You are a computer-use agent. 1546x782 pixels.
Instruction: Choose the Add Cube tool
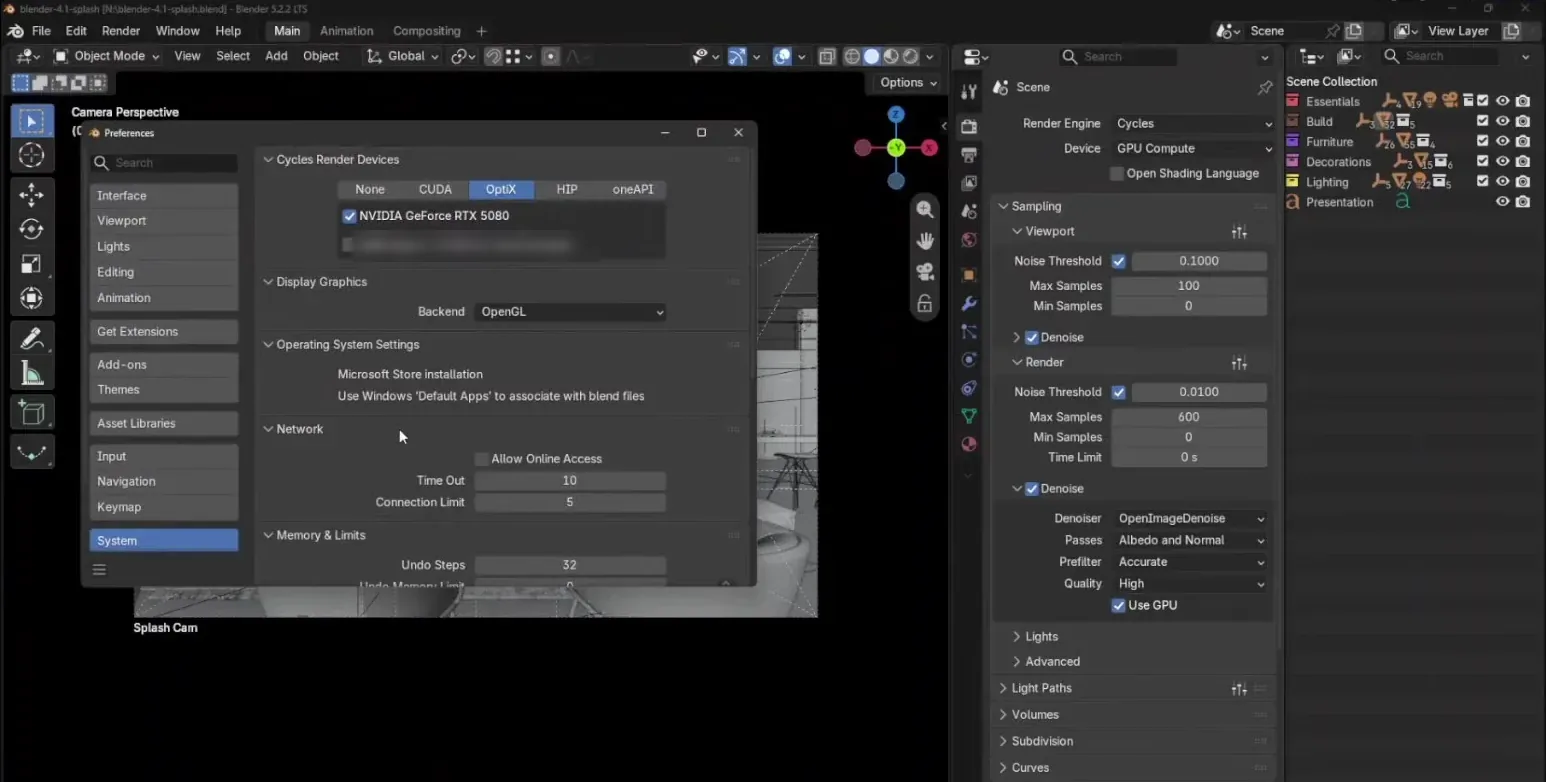tap(32, 412)
